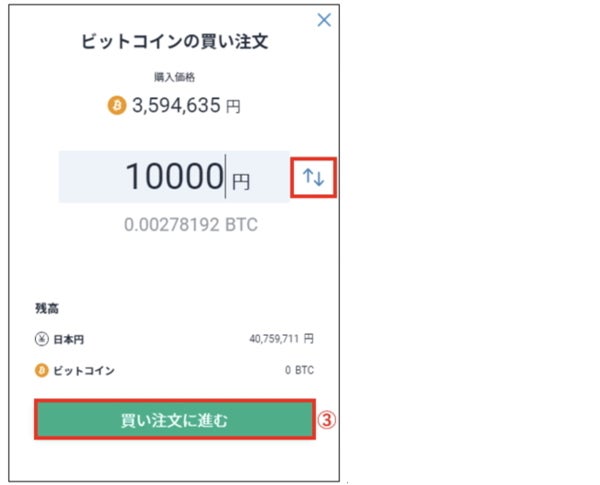Click the Bitcoin icon in the balance list

pos(42,370)
